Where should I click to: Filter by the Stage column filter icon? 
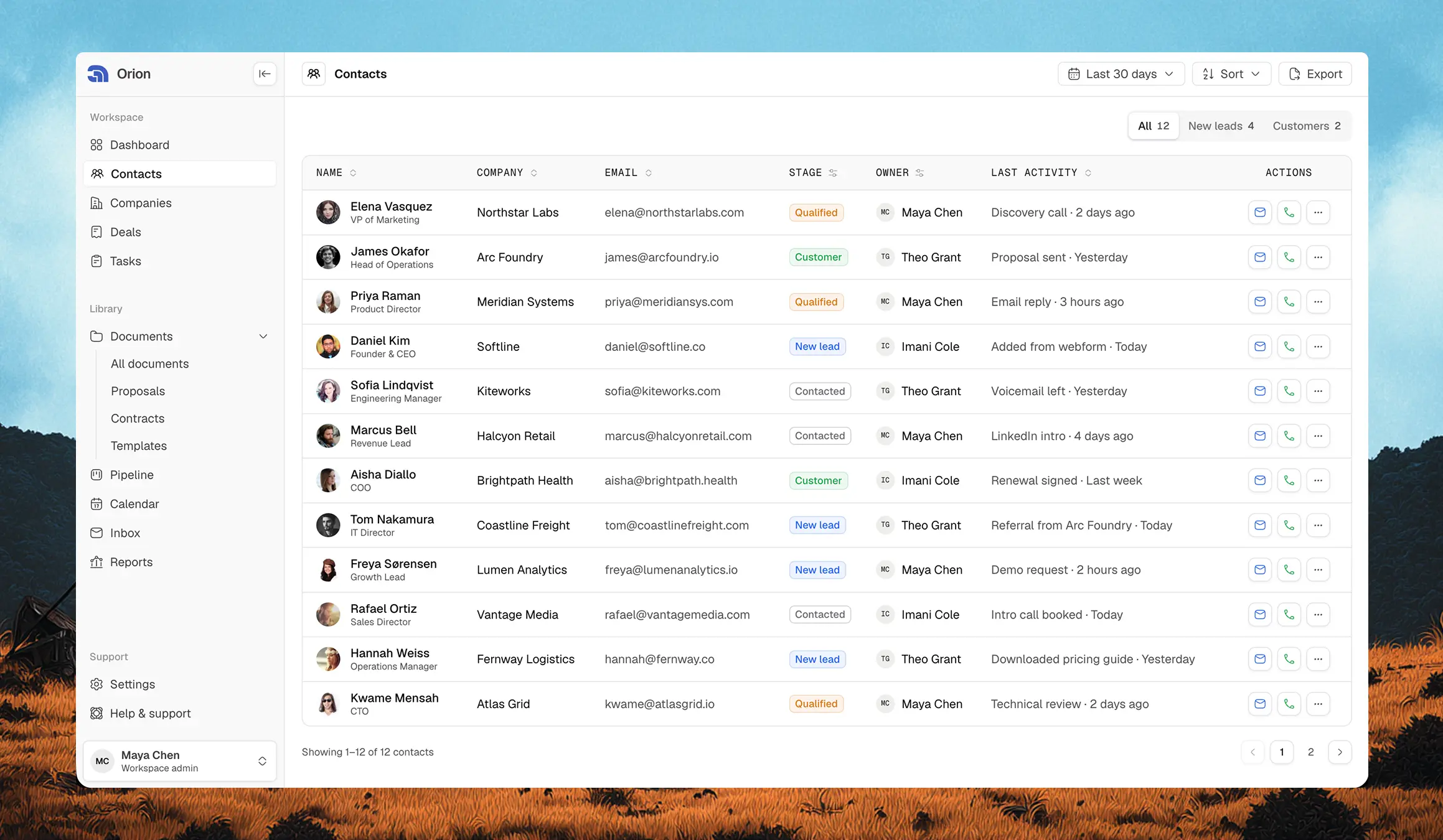coord(833,173)
